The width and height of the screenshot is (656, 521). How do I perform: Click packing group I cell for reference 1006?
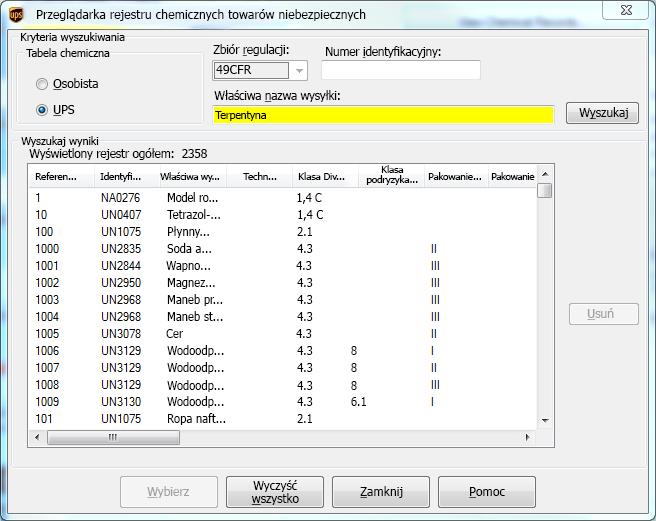click(x=432, y=351)
